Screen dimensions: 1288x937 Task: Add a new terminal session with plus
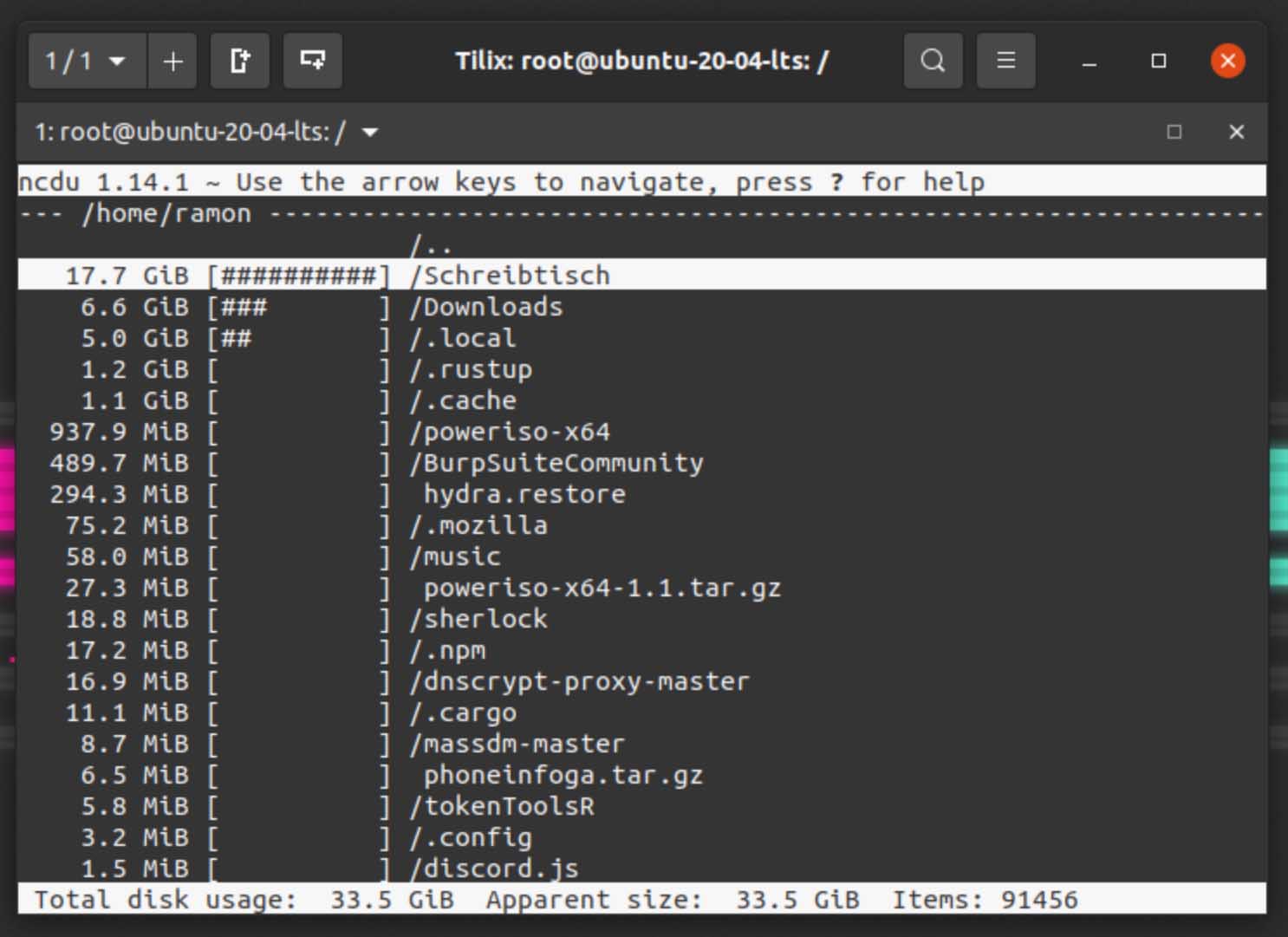172,61
